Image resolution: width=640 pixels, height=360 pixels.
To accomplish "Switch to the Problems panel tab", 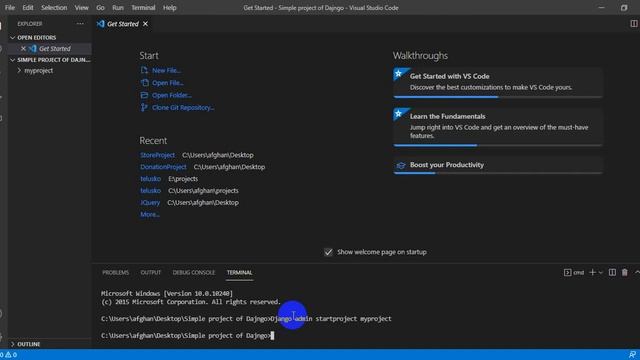I will pyautogui.click(x=116, y=273).
